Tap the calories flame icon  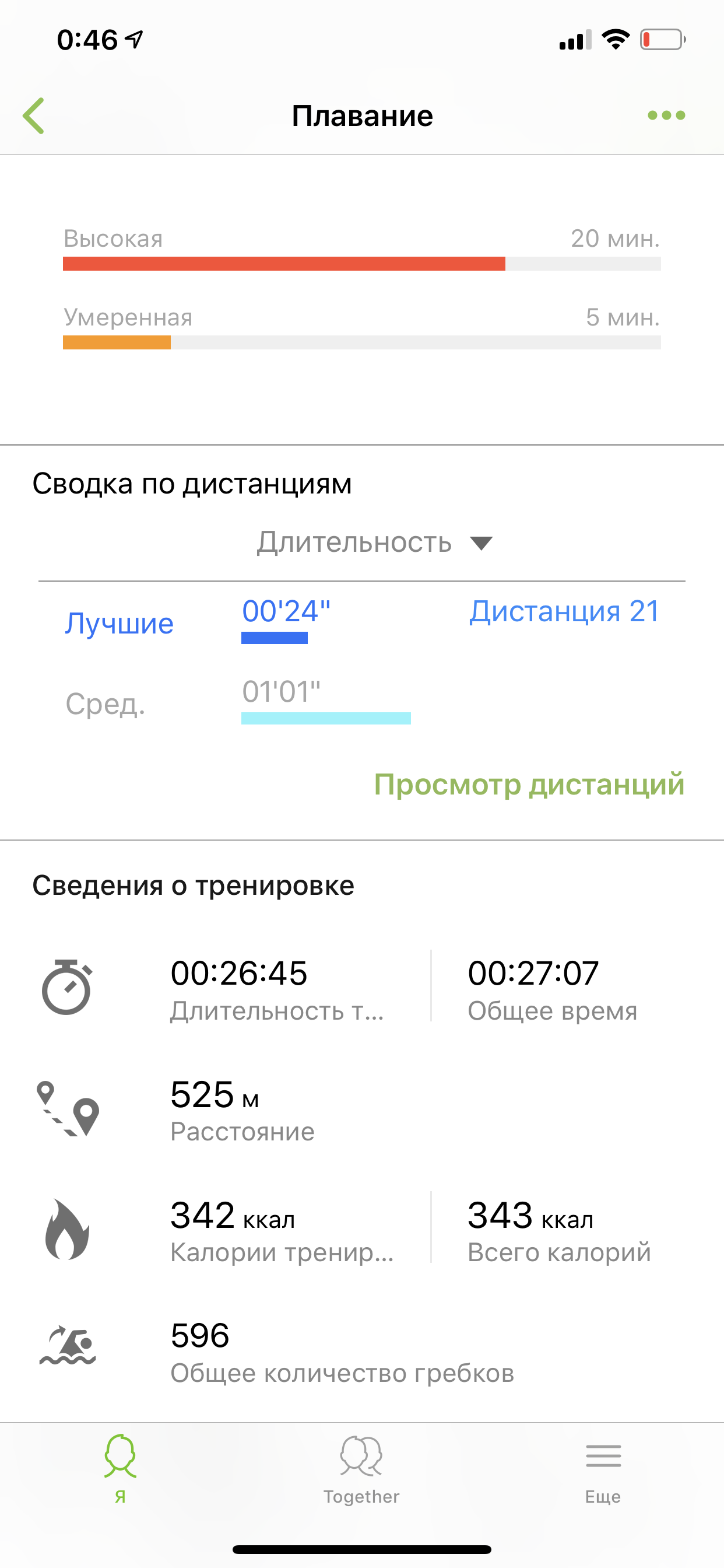click(68, 1229)
